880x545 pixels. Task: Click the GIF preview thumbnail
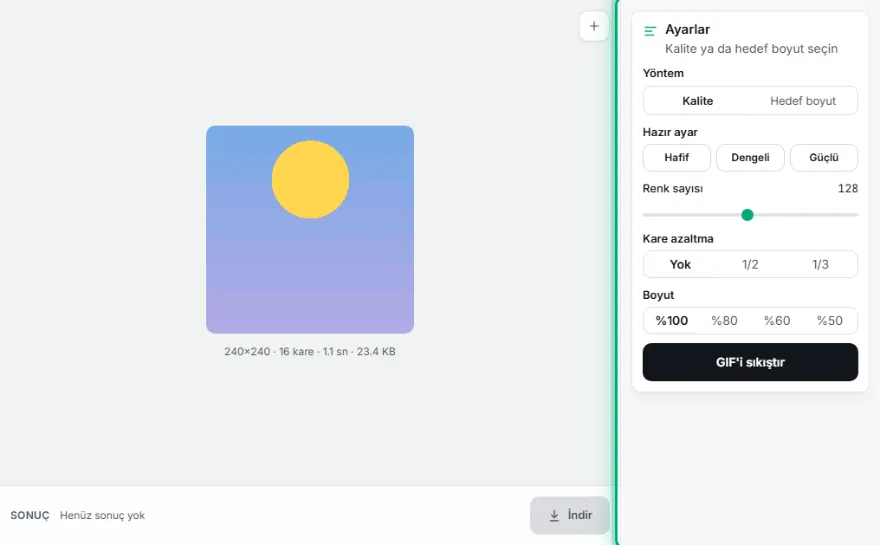[x=310, y=230]
